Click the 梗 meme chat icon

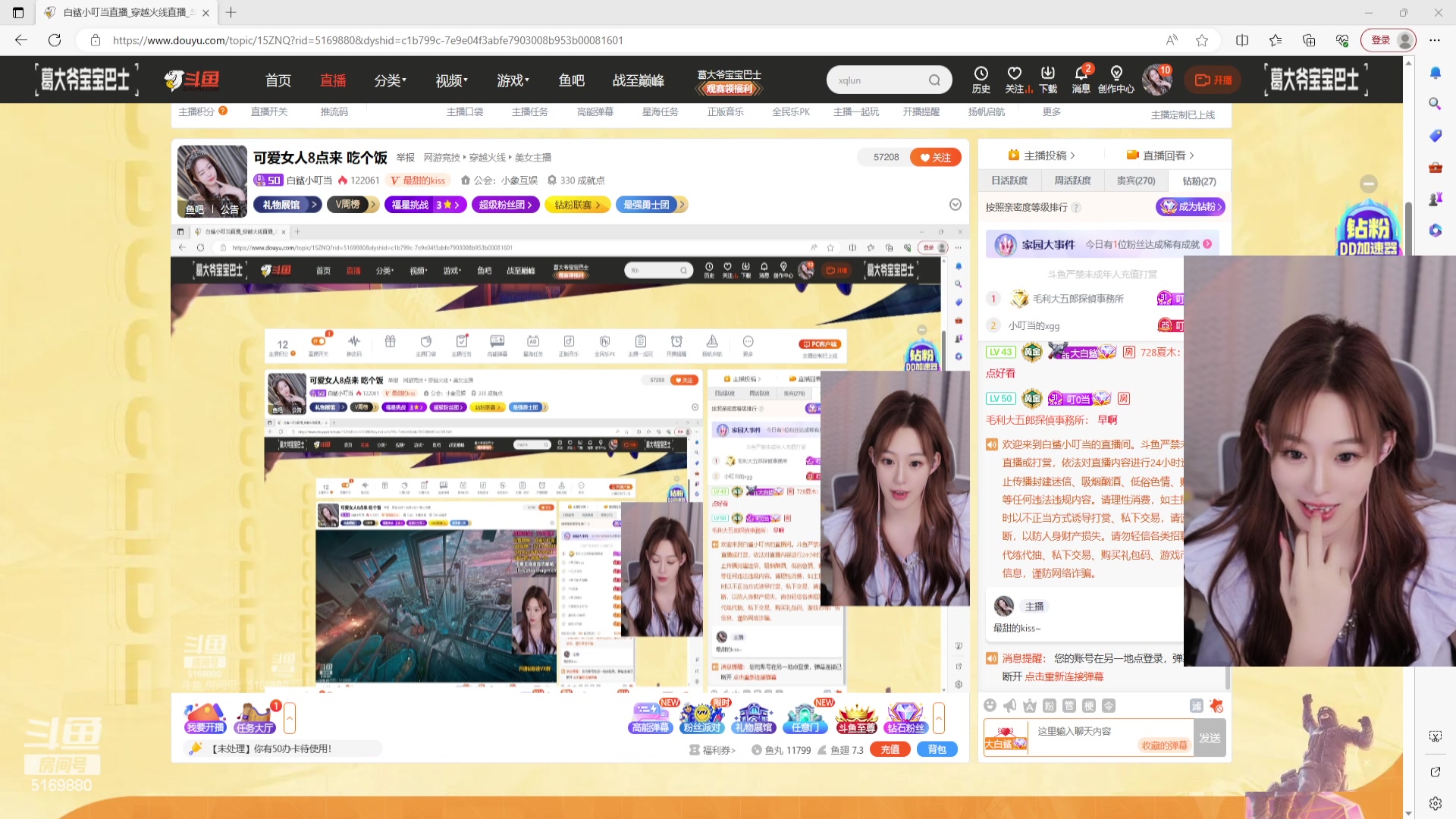(x=1089, y=706)
